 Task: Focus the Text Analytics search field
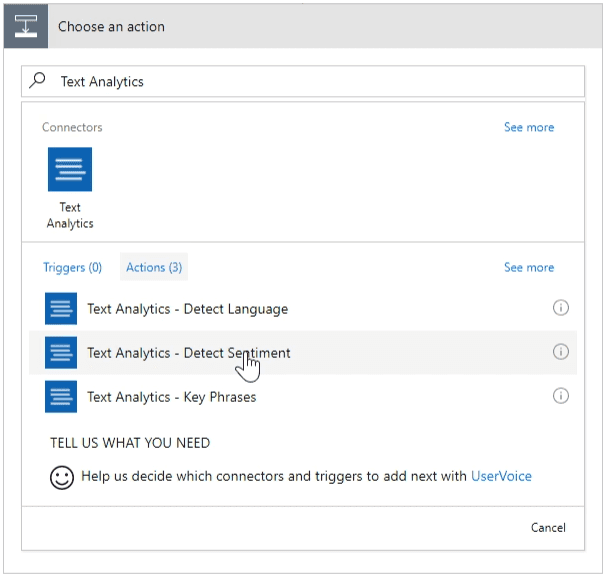pyautogui.click(x=300, y=82)
